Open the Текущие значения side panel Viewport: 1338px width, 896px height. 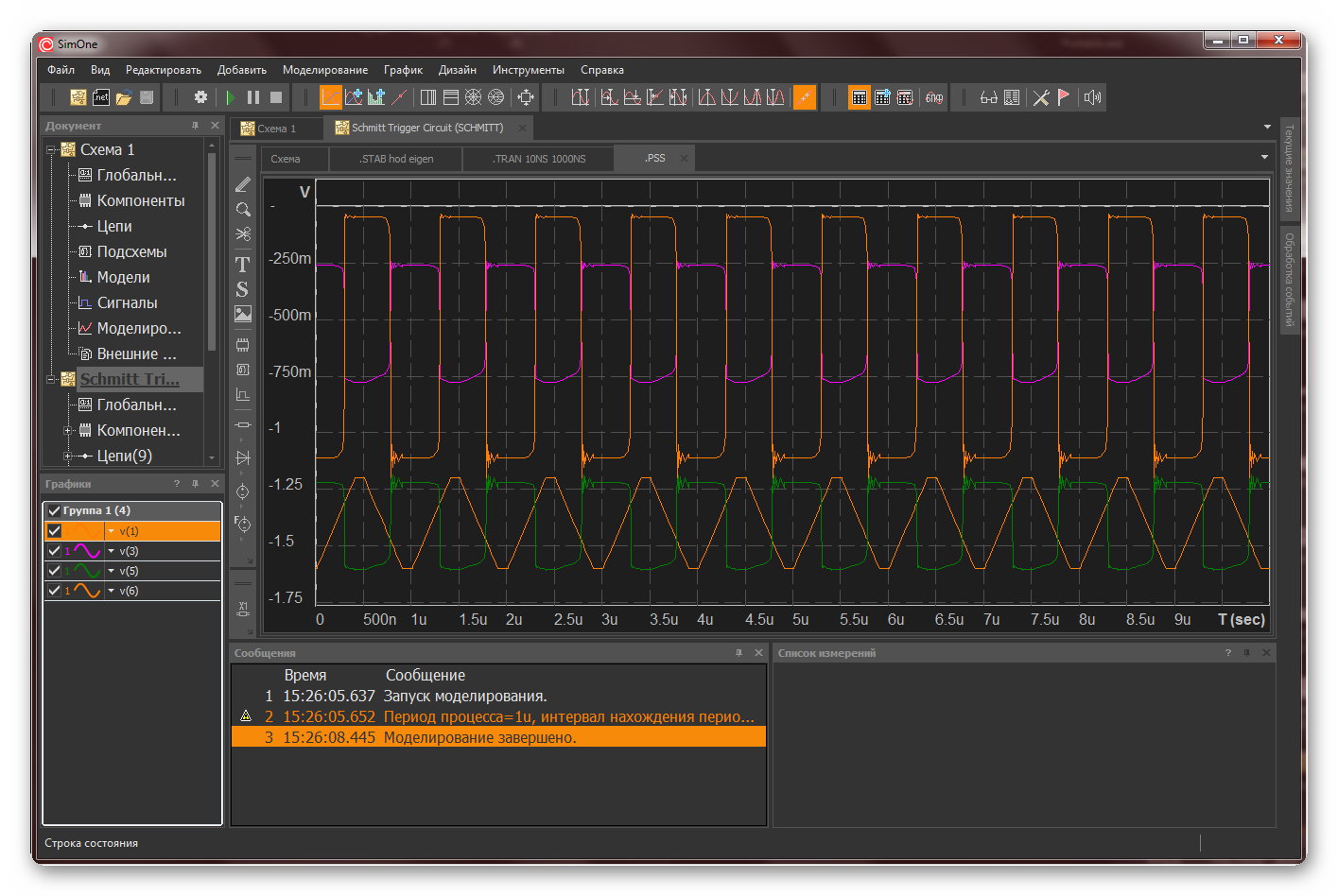[1288, 167]
